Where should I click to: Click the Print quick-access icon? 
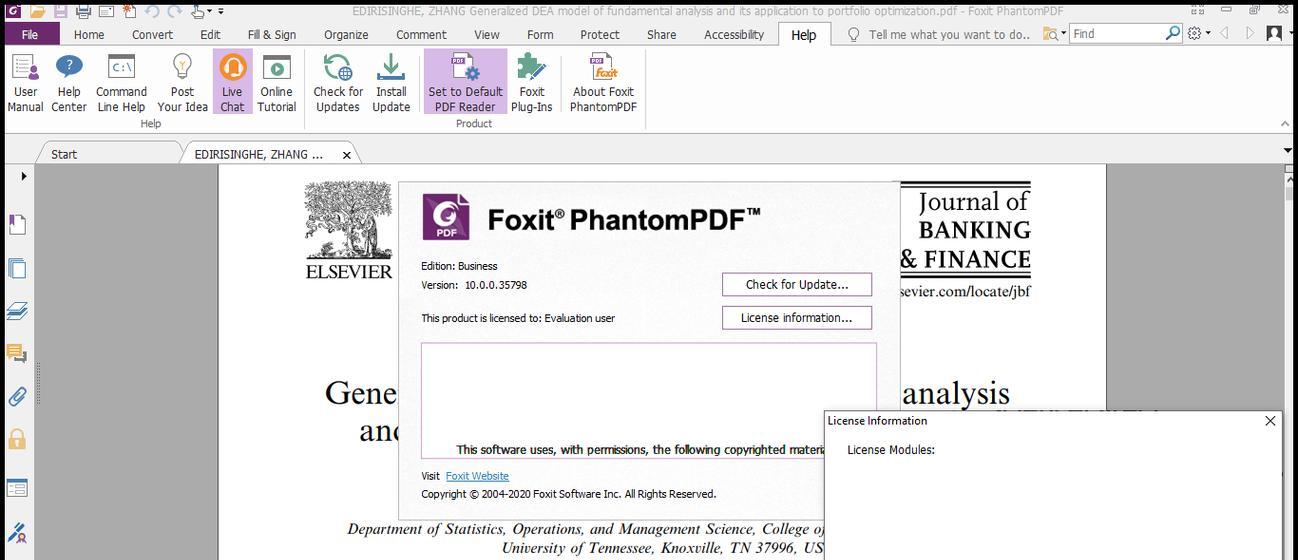(83, 11)
